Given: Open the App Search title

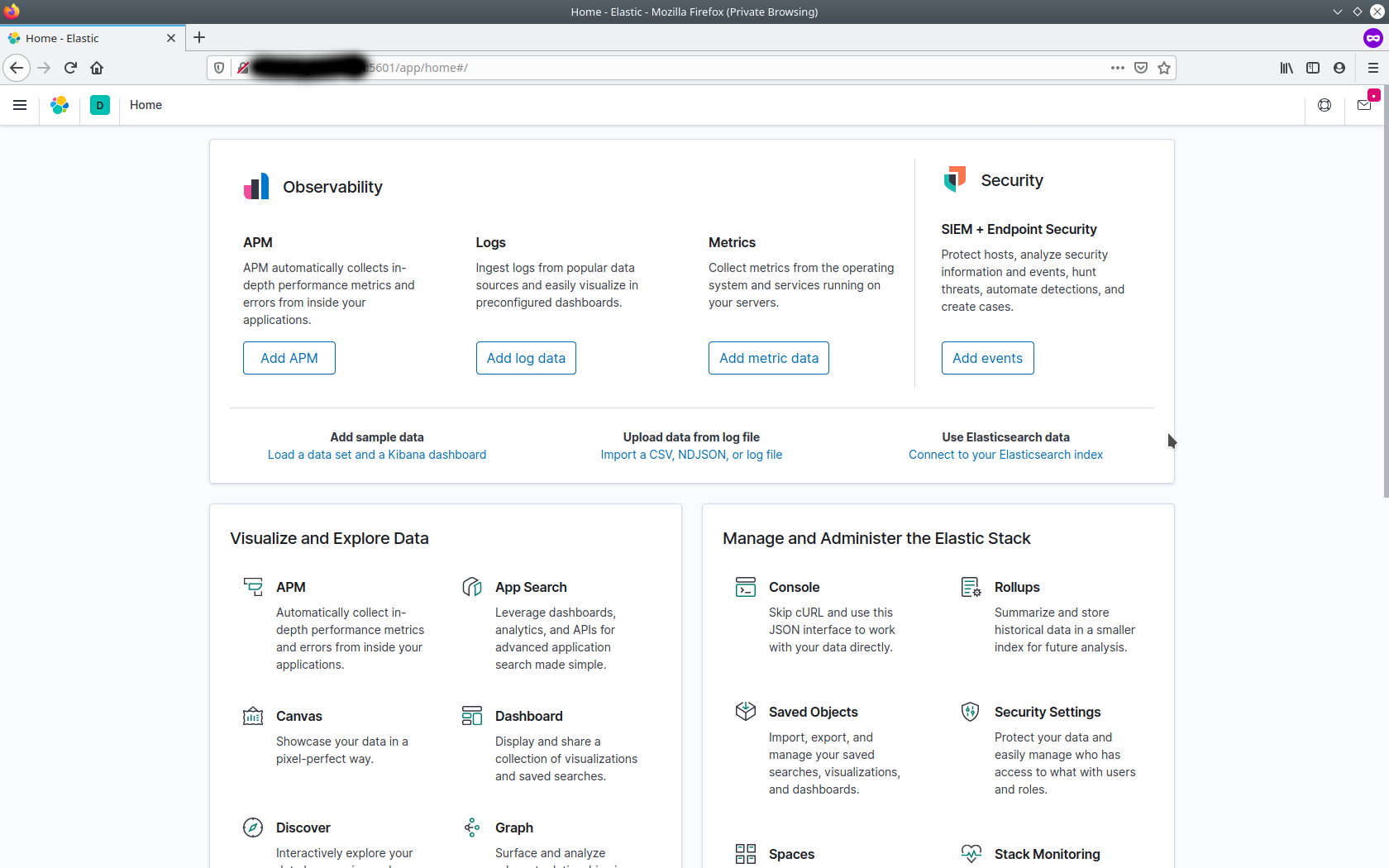Looking at the screenshot, I should pyautogui.click(x=531, y=587).
